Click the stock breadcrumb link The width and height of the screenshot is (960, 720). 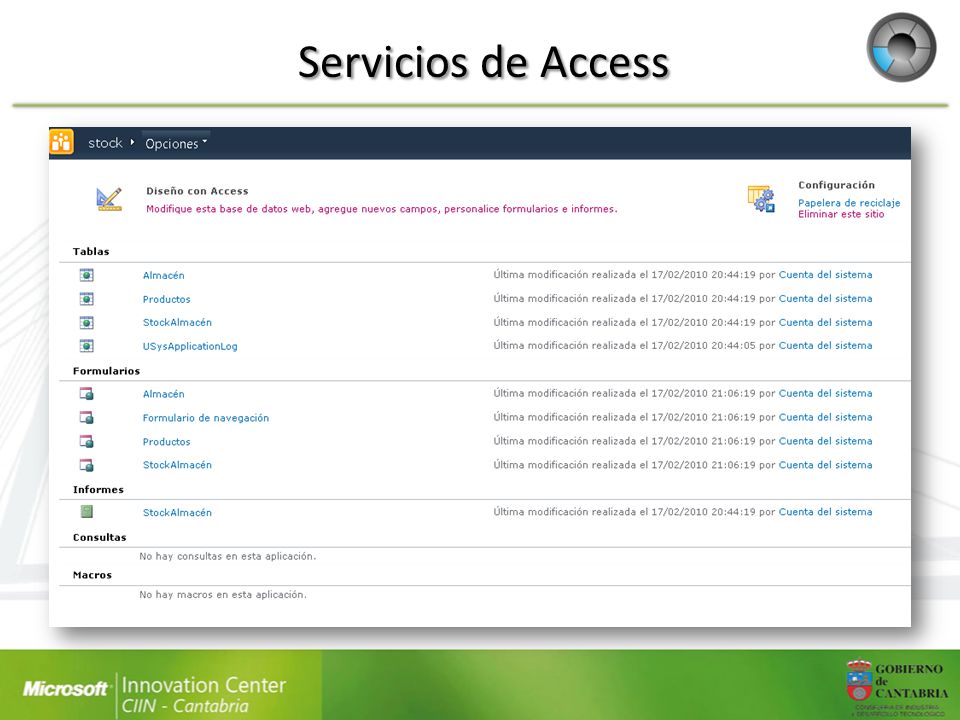(x=105, y=143)
